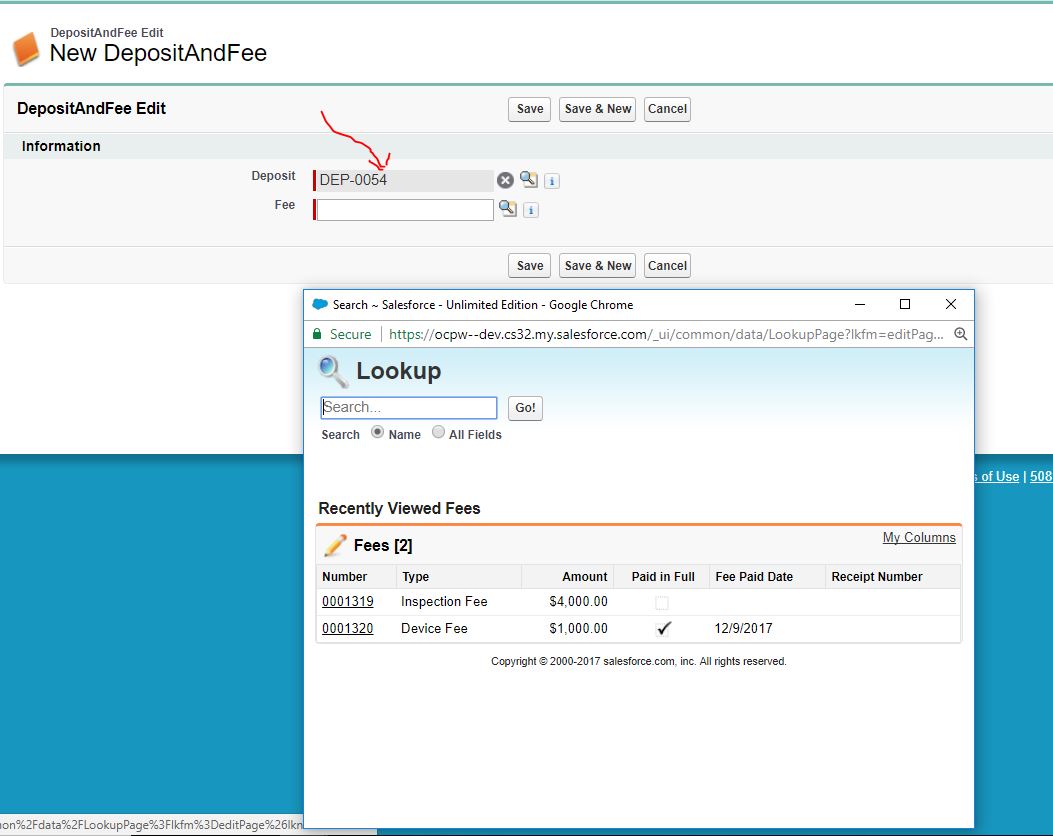1053x836 pixels.
Task: Open fee record 0001319
Action: click(x=347, y=602)
